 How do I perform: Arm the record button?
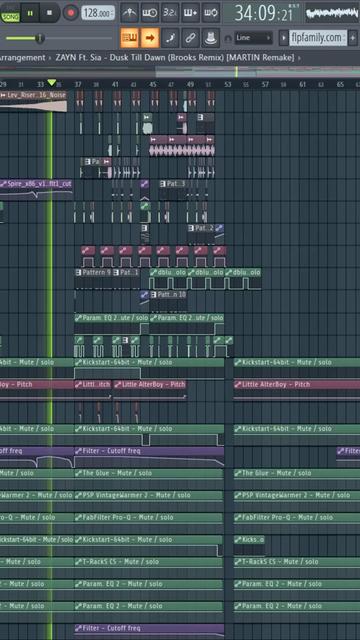[x=71, y=13]
